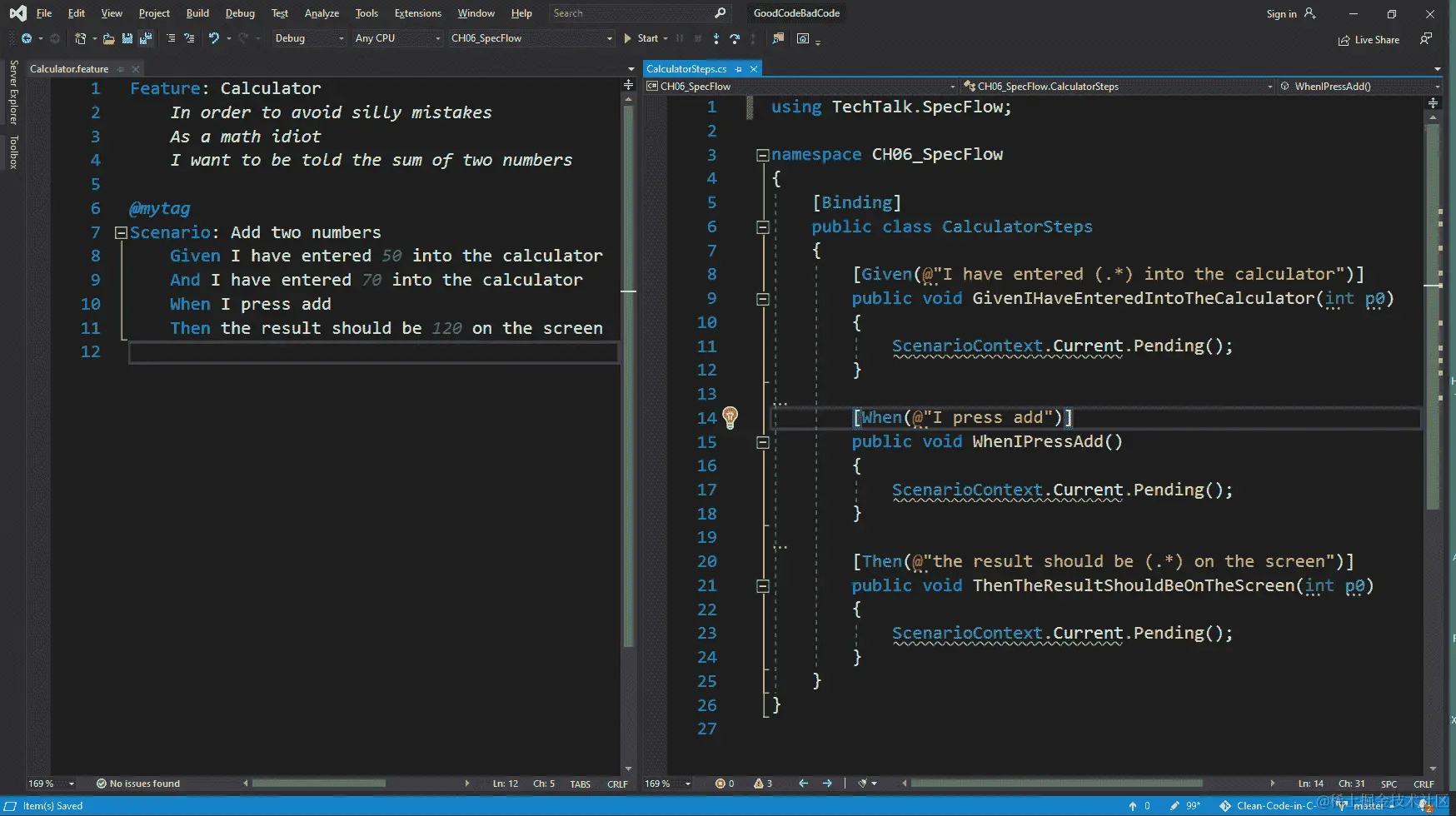
Task: Collapse the WhenIPressAdd method block
Action: tap(762, 442)
